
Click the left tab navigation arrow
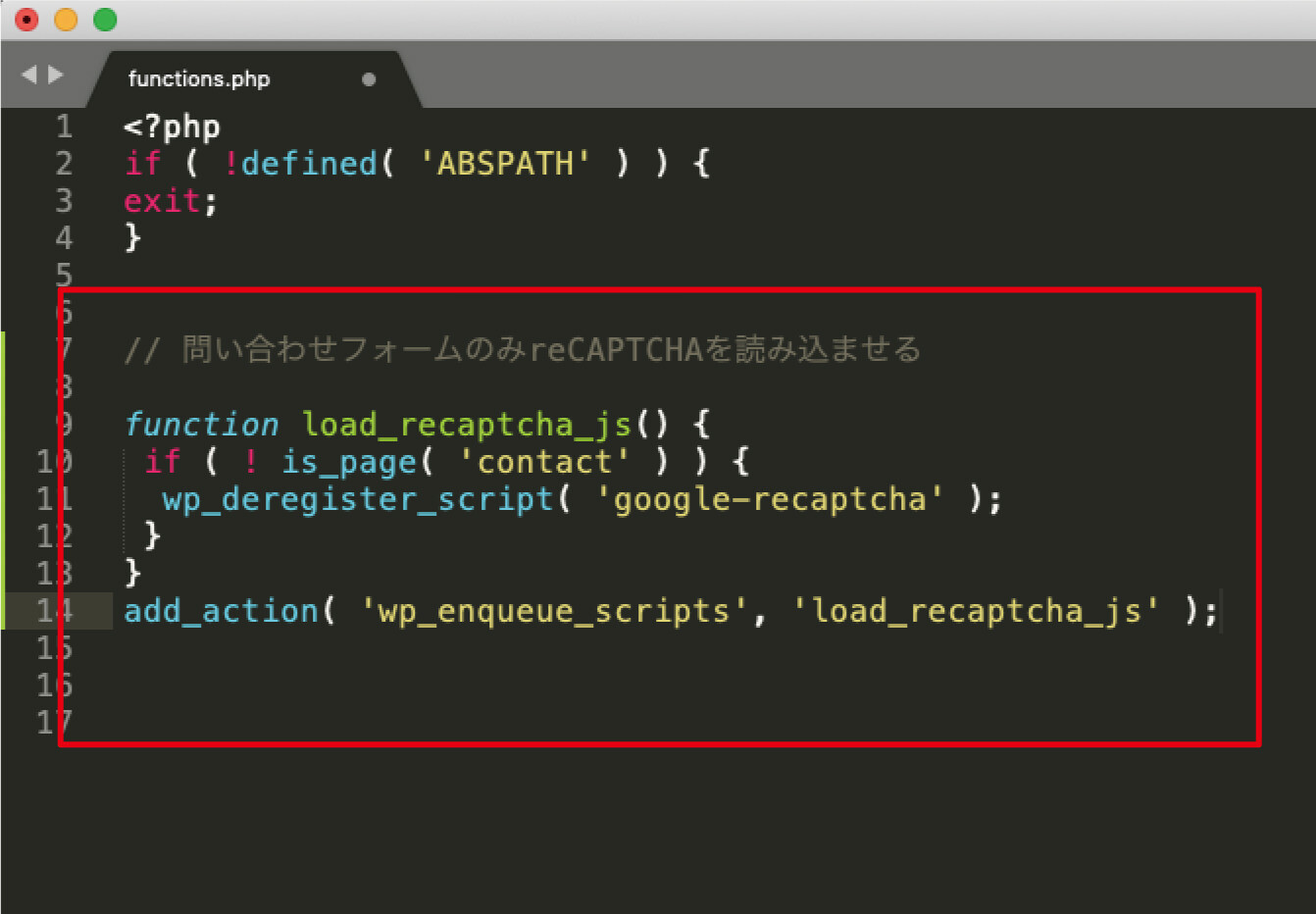point(28,75)
